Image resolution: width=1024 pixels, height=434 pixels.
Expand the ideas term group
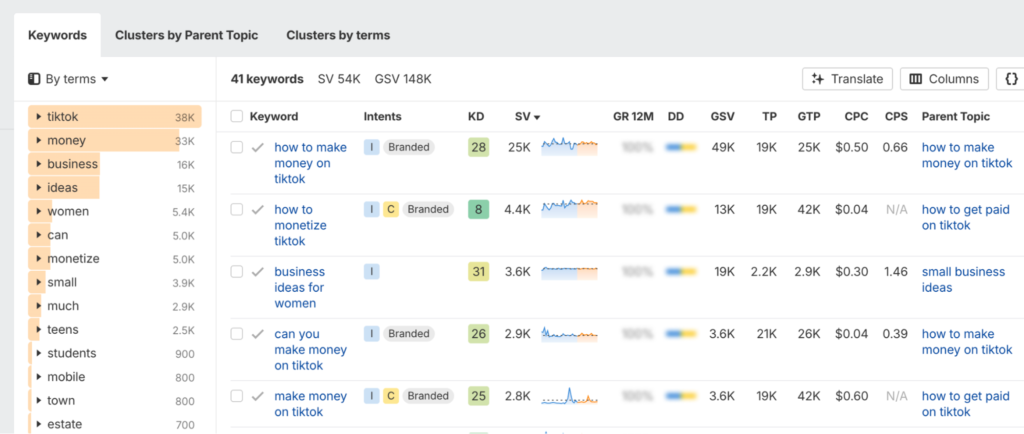(39, 187)
